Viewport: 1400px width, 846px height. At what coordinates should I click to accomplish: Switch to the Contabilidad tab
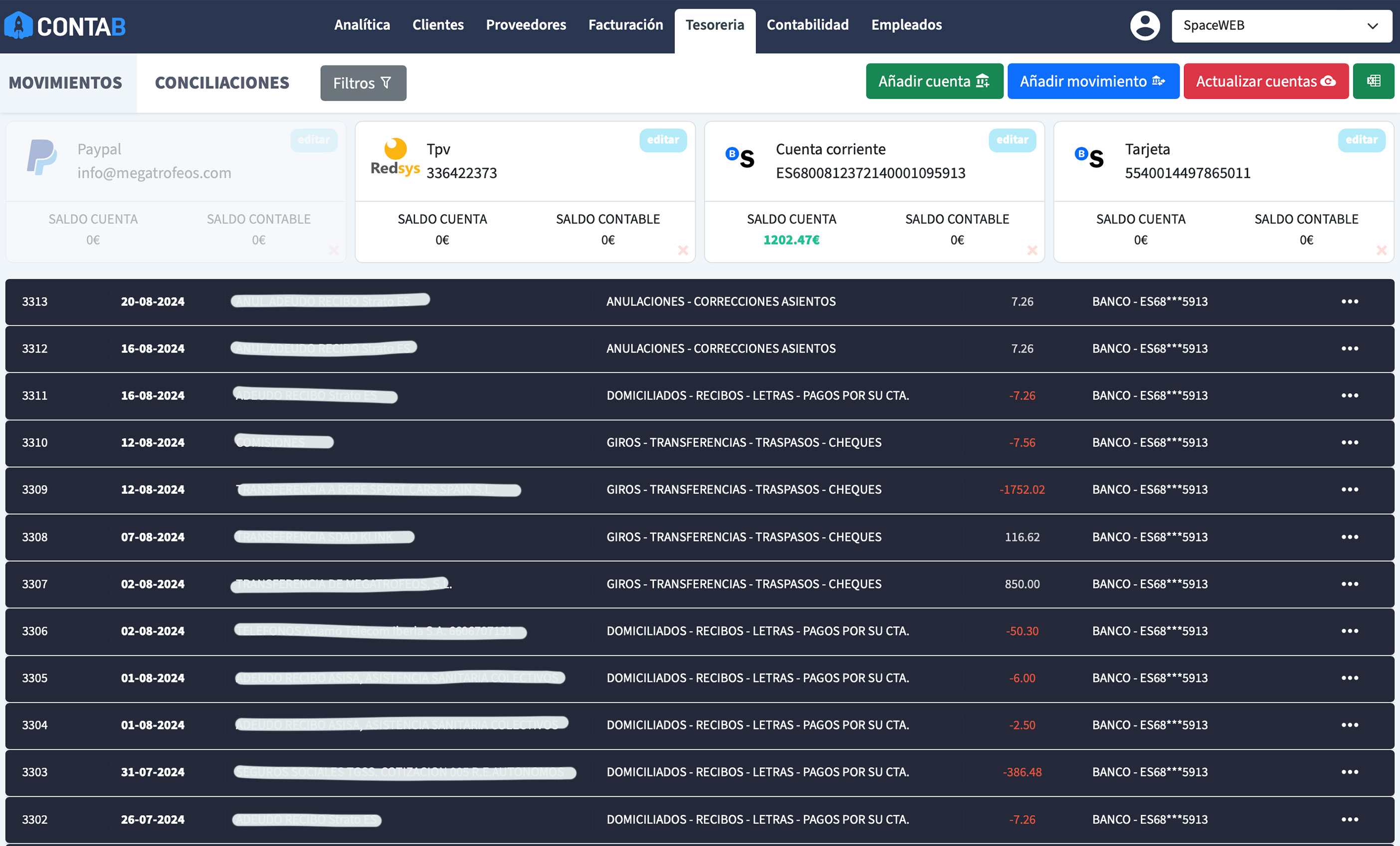(807, 25)
